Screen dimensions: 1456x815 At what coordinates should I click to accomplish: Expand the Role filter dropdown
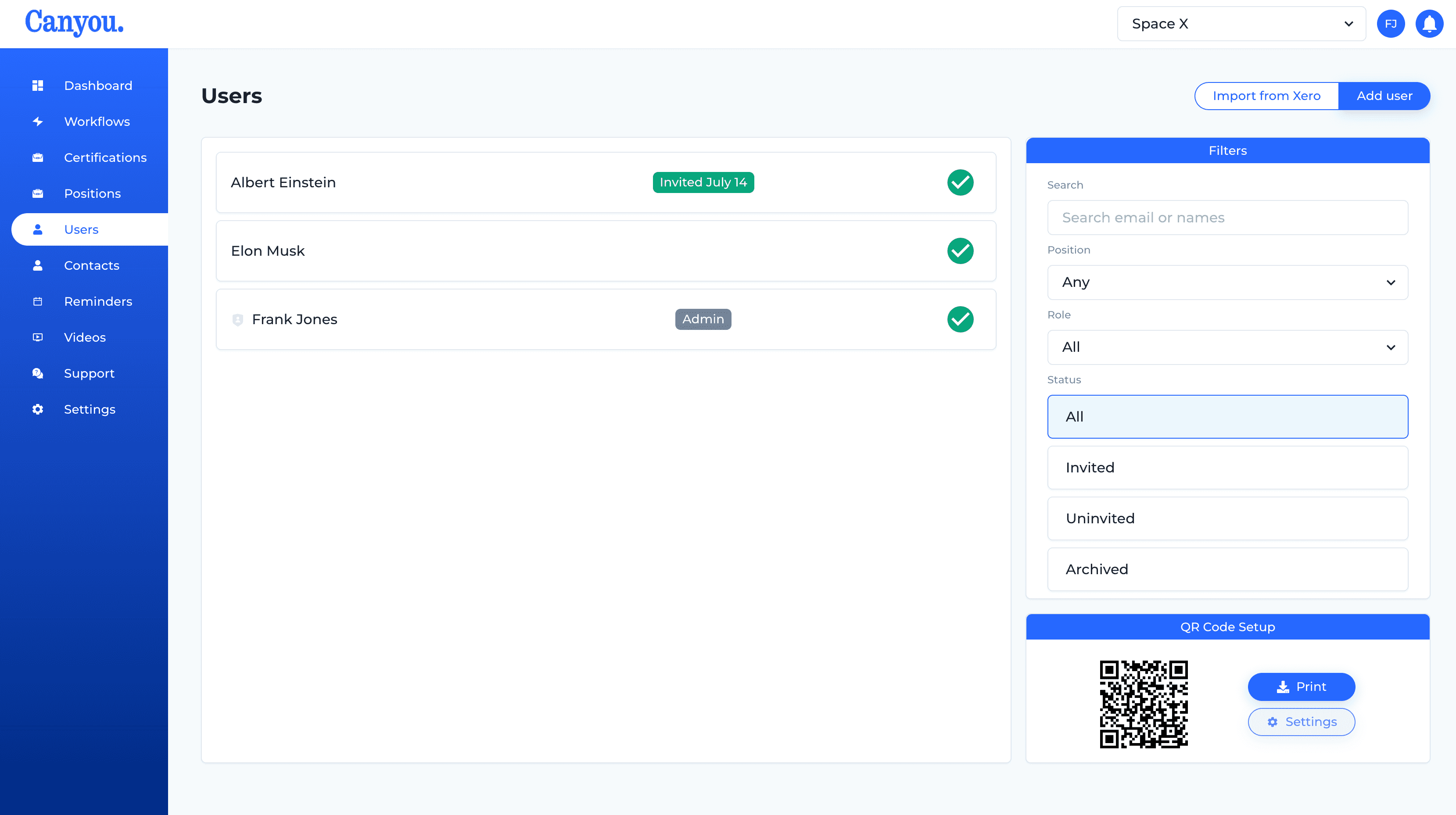pyautogui.click(x=1227, y=347)
